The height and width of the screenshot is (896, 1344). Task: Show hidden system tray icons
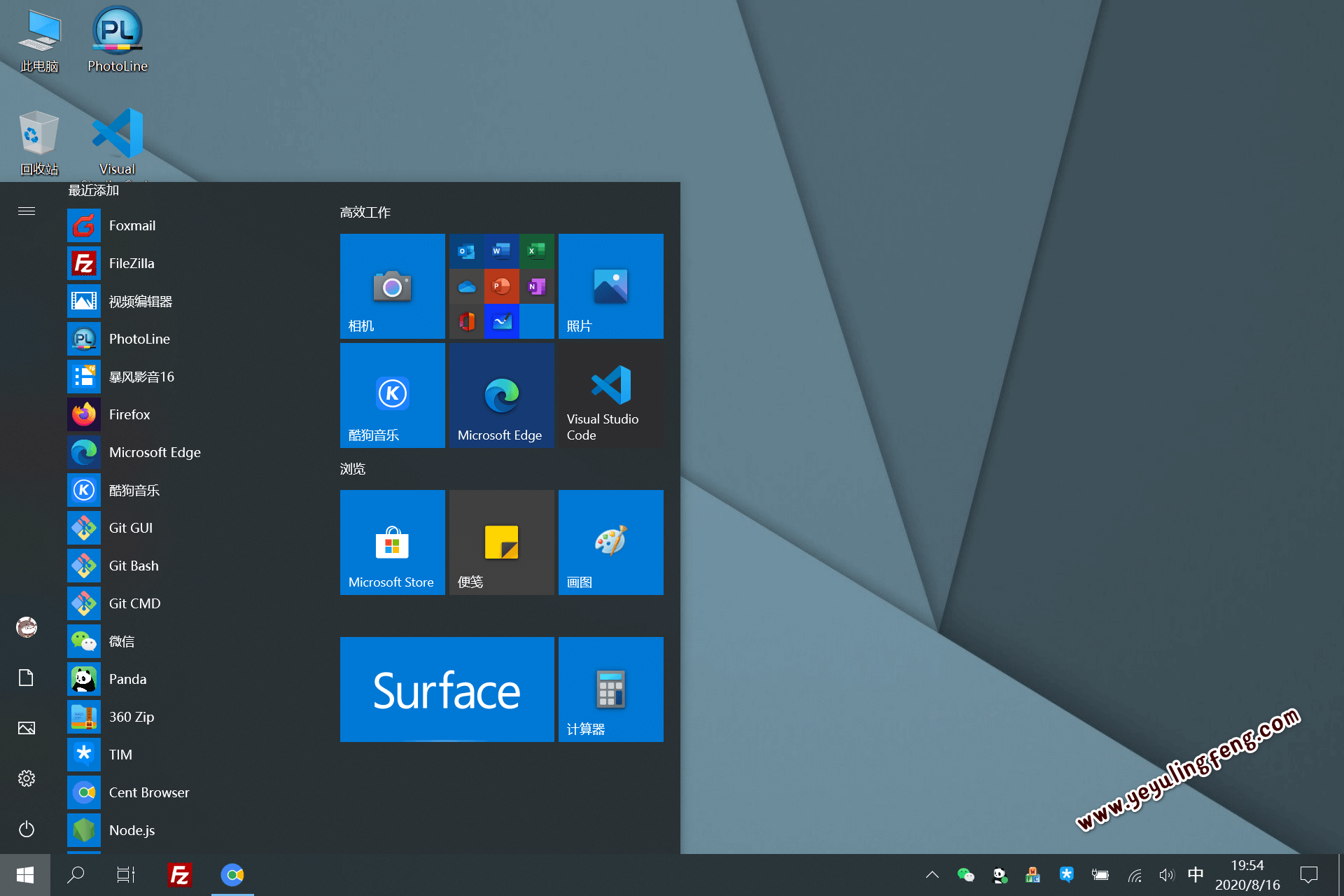[x=932, y=874]
